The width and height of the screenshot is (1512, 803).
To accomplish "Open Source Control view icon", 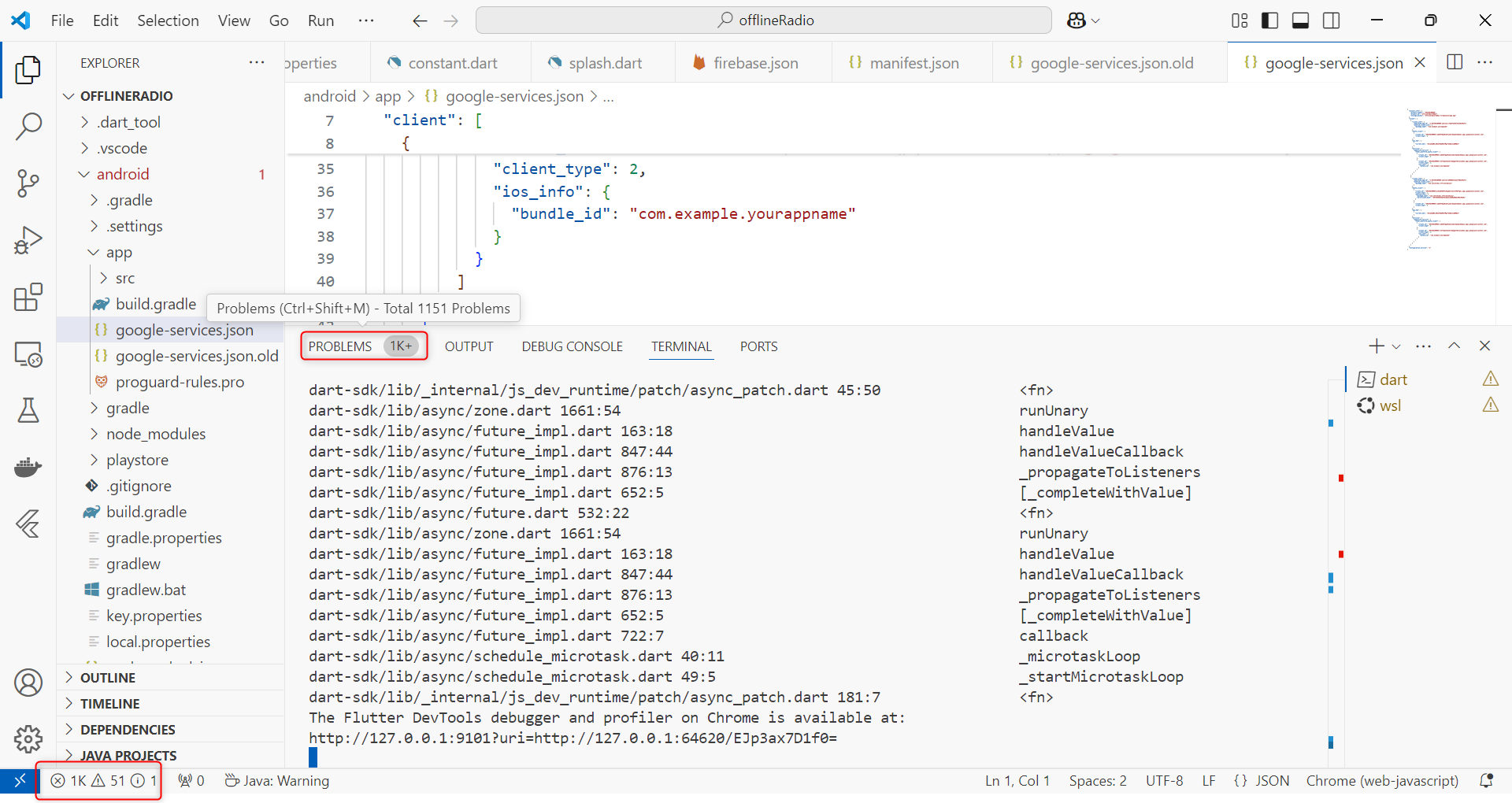I will 28,183.
